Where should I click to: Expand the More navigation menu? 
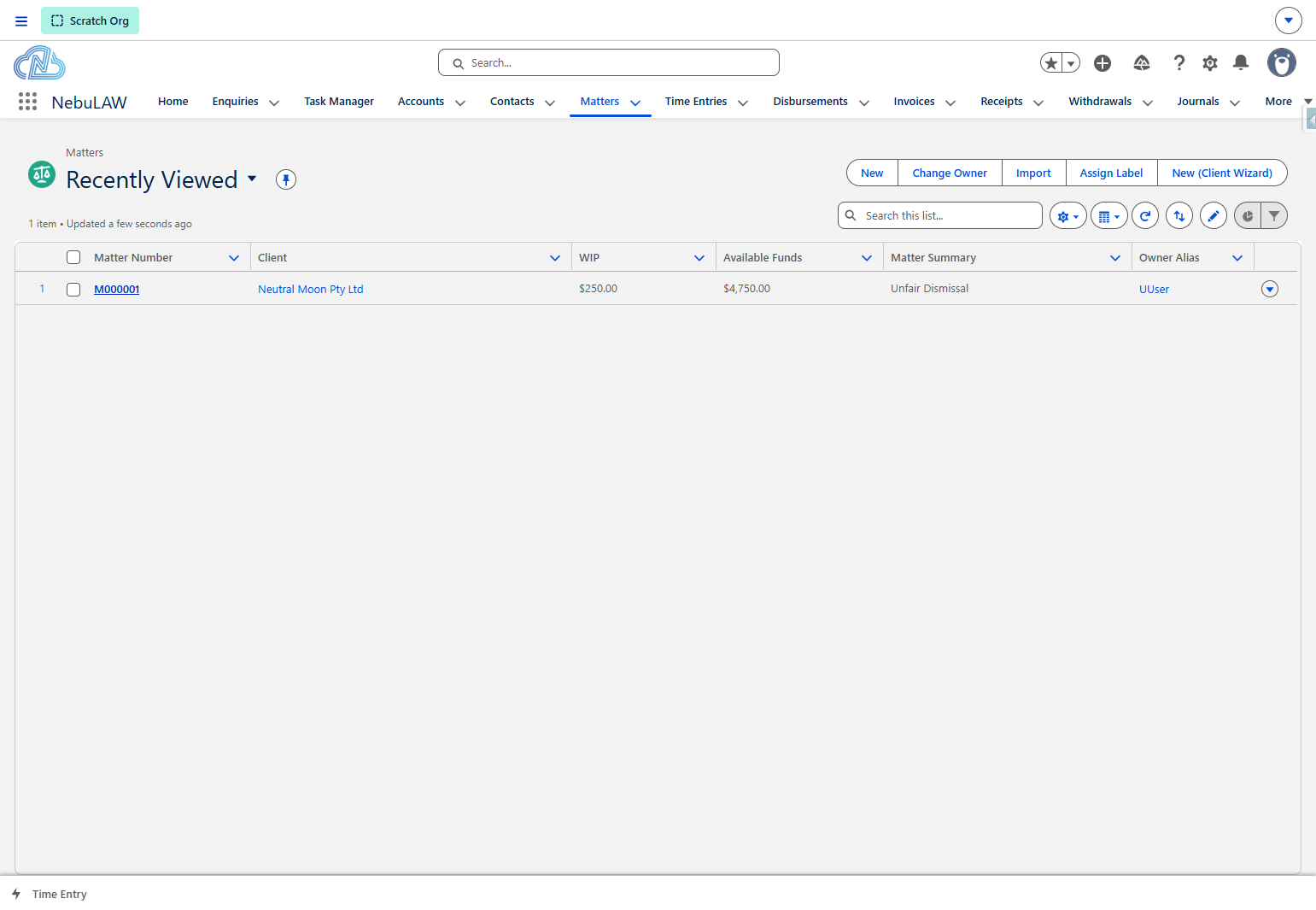coord(1288,101)
